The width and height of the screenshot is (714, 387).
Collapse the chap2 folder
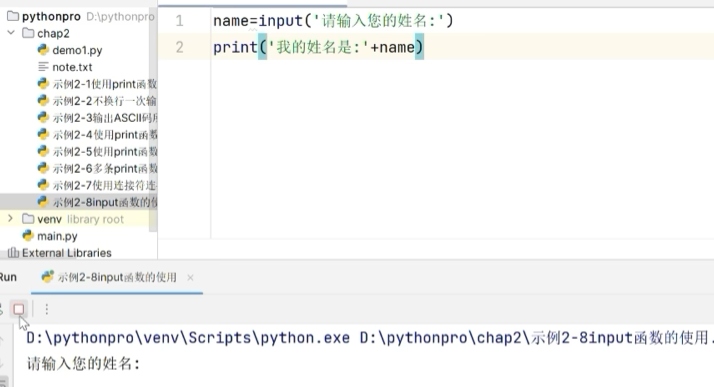pos(11,33)
